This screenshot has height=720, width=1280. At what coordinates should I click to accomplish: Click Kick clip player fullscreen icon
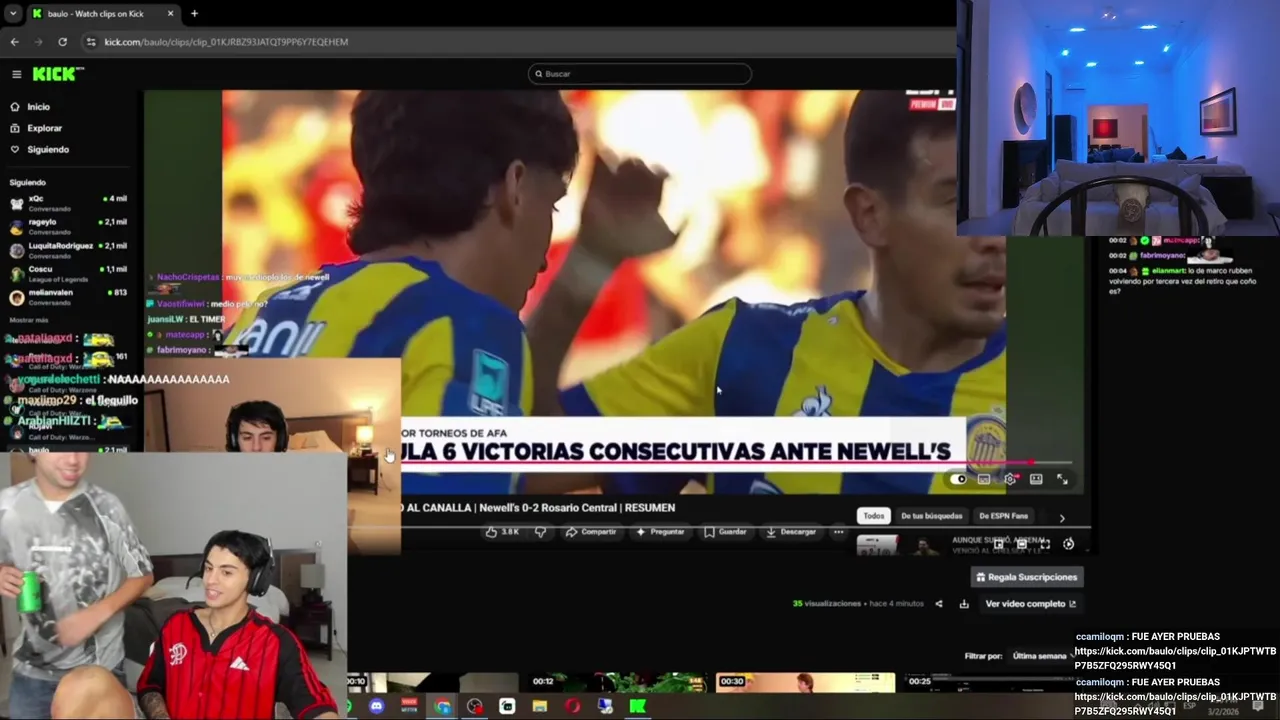(1044, 544)
